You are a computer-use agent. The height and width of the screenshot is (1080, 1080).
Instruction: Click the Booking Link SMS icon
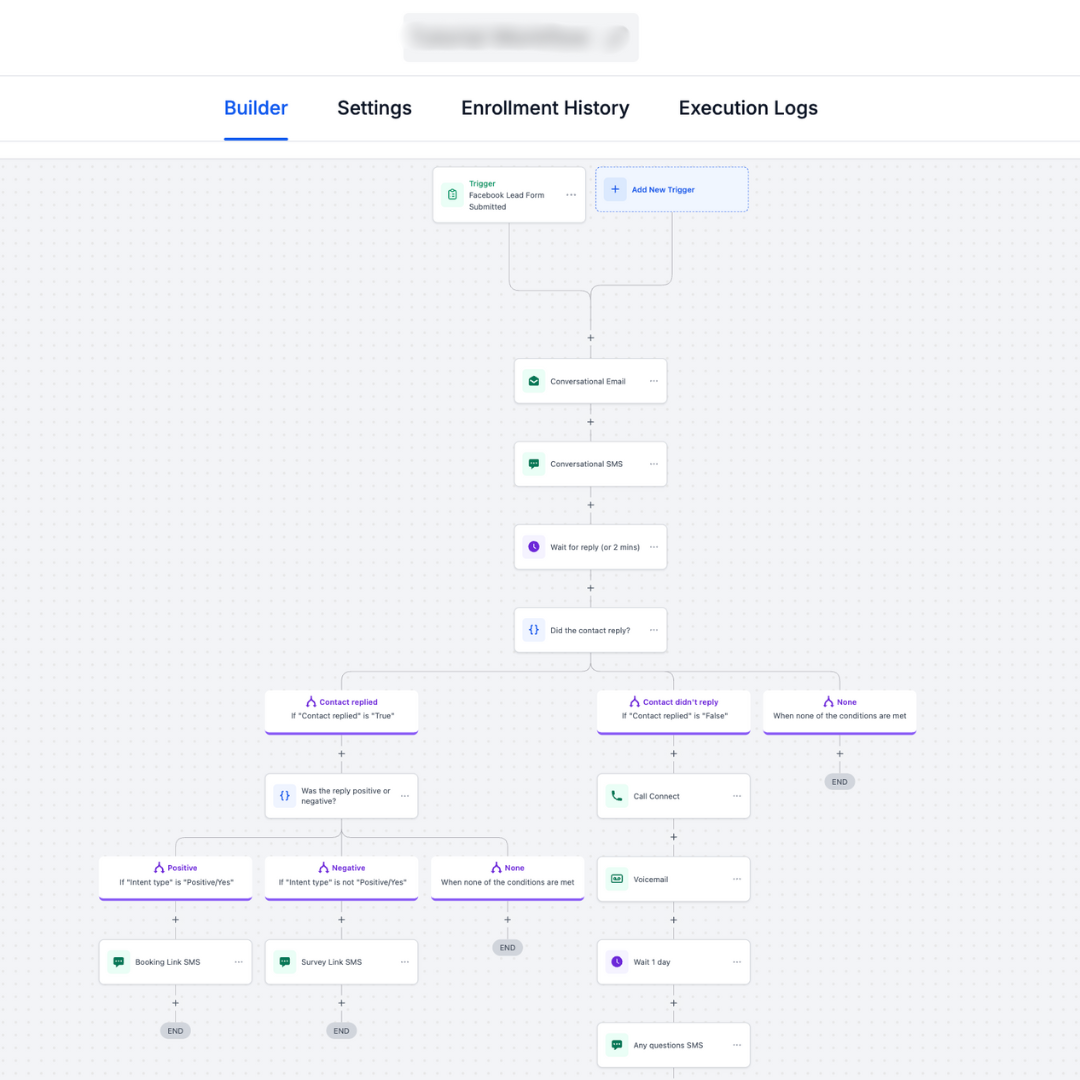[x=119, y=962]
